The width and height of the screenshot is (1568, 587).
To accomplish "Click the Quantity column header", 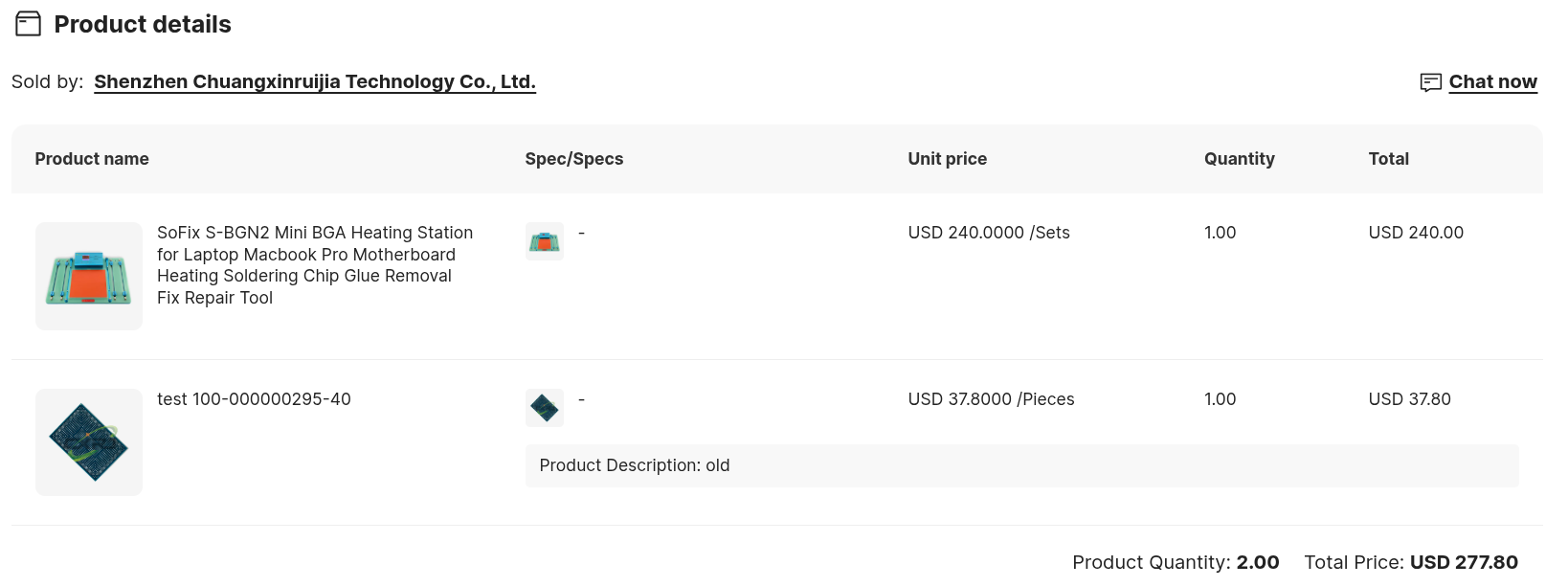I will tap(1240, 159).
